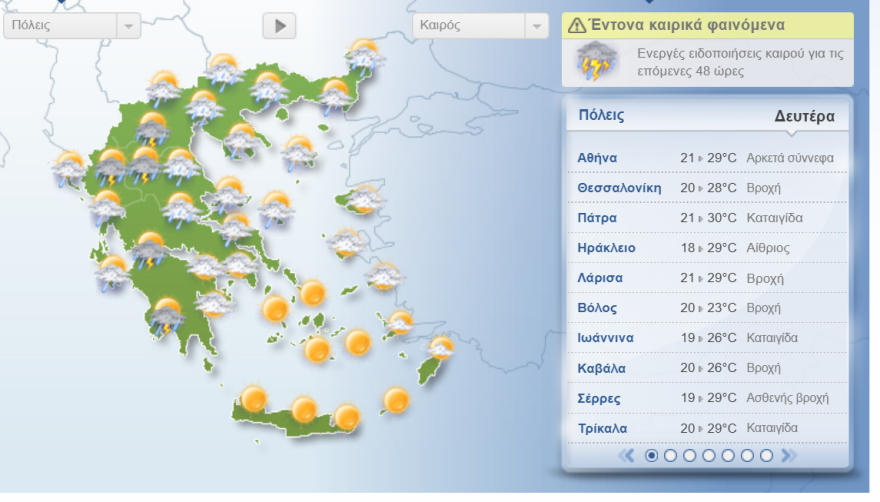Click the Πόλεις heading in the forecast panel
The width and height of the screenshot is (880, 502).
point(601,115)
